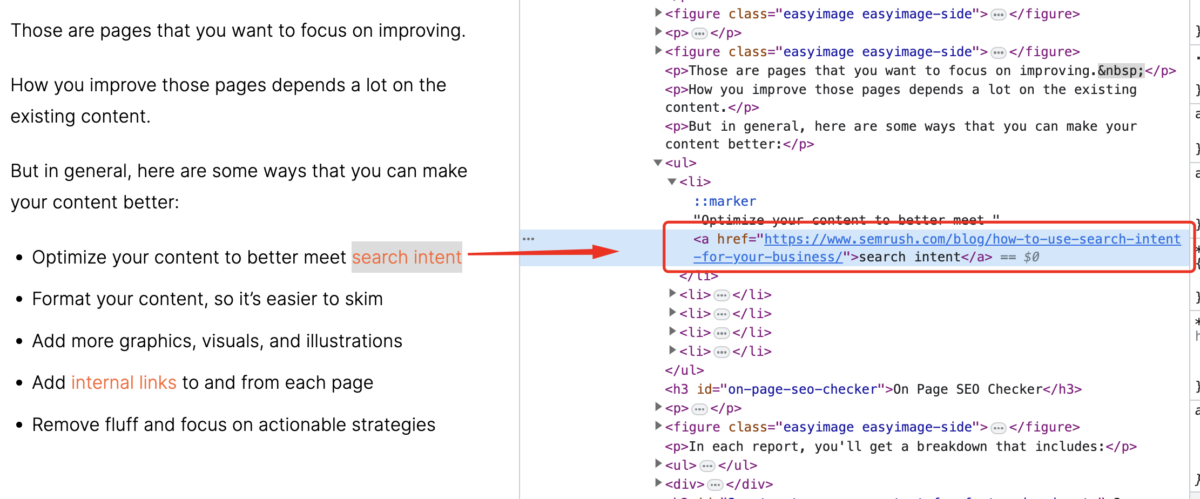The height and width of the screenshot is (499, 1200).
Task: Collapse the <ul> node in the DOM tree
Action: point(658,163)
